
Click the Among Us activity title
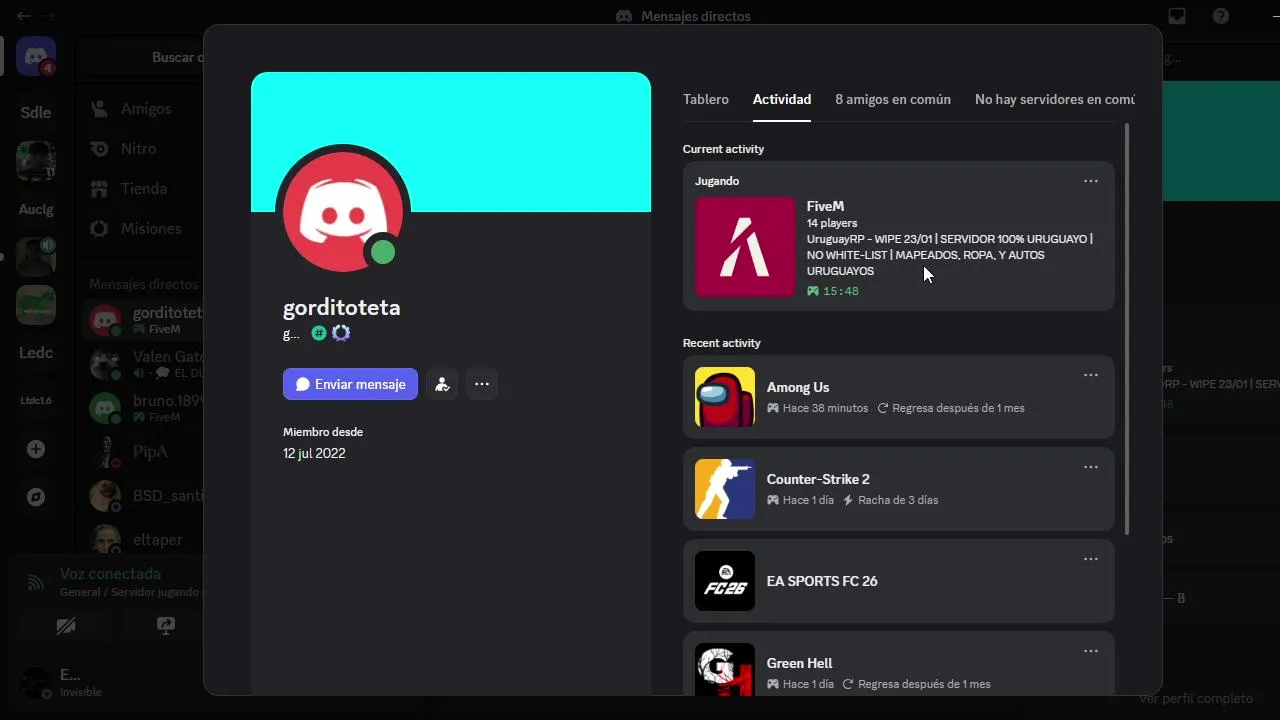tap(798, 387)
